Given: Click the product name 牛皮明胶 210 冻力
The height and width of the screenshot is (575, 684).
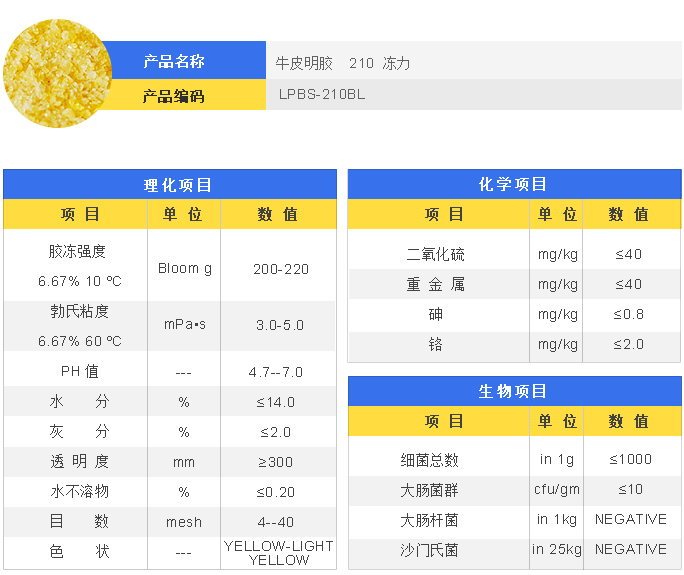Looking at the screenshot, I should [343, 62].
